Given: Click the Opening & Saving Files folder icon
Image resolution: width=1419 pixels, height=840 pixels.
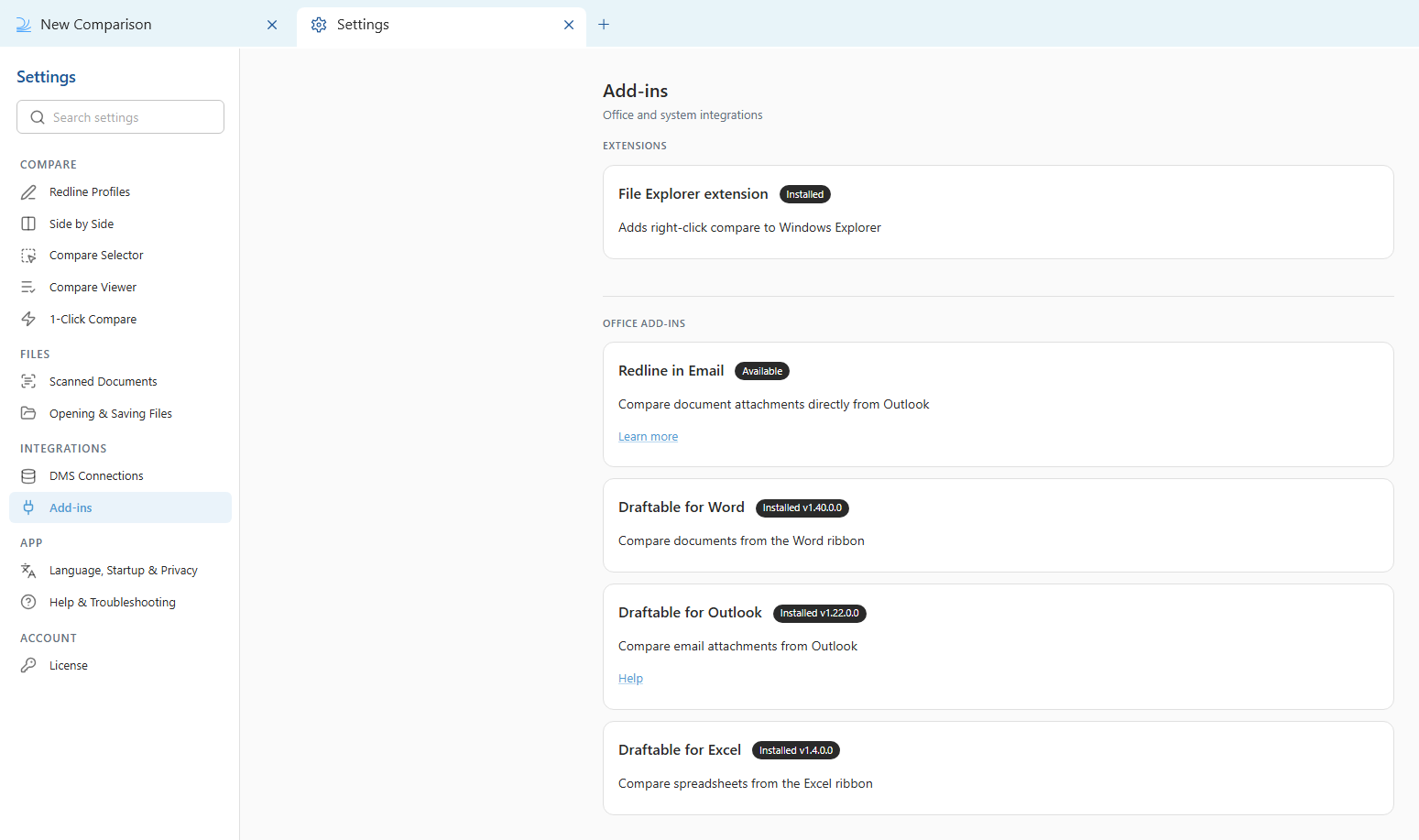Looking at the screenshot, I should pyautogui.click(x=28, y=414).
